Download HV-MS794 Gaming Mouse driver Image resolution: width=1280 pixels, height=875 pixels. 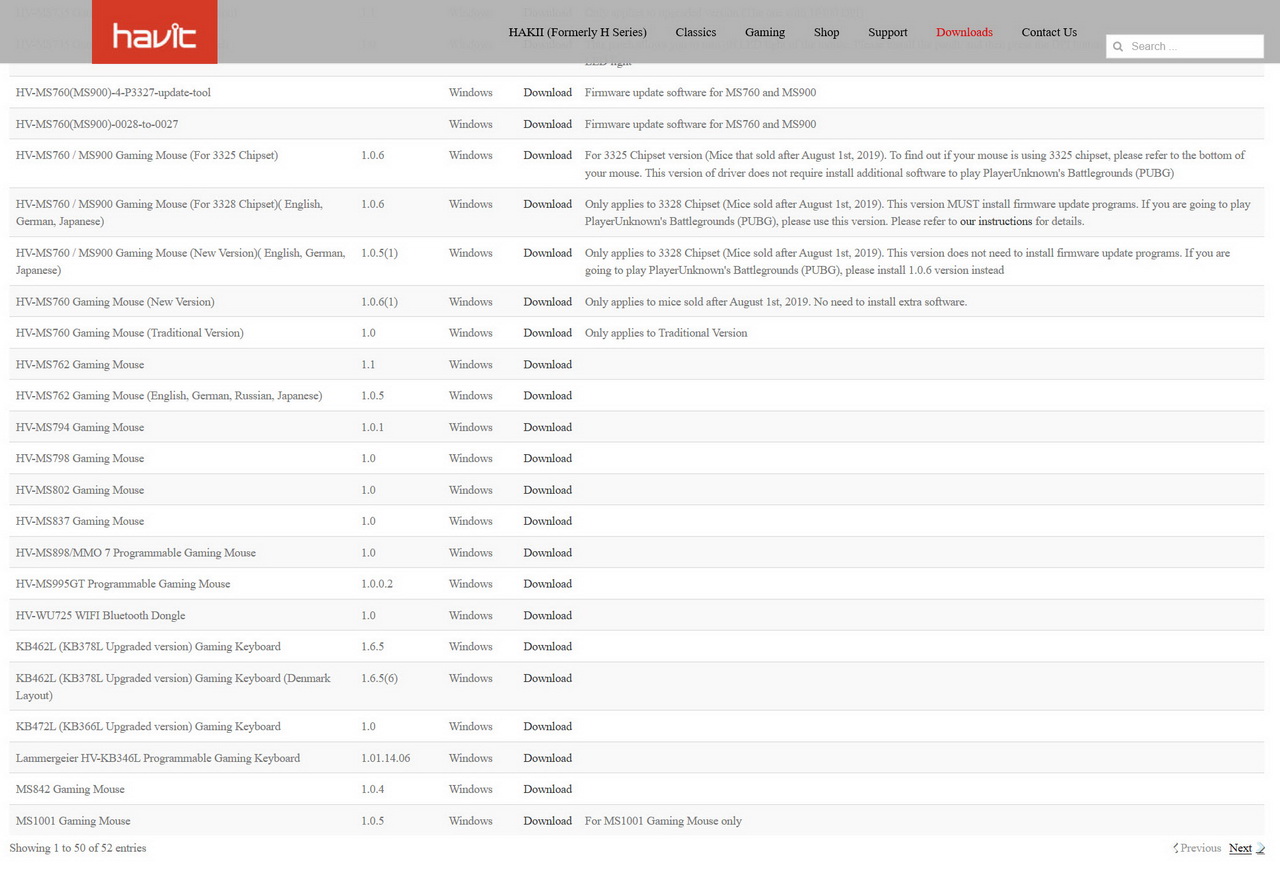(x=547, y=427)
